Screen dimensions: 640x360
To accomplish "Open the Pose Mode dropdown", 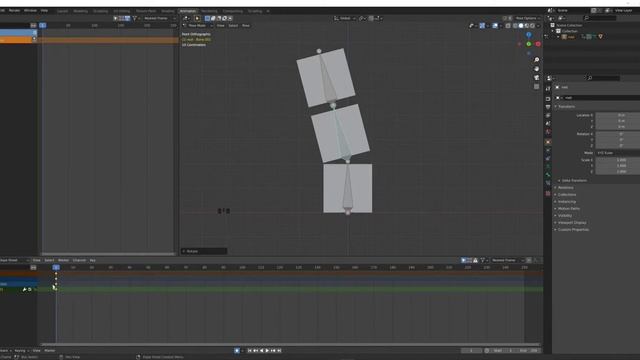I will [x=198, y=26].
